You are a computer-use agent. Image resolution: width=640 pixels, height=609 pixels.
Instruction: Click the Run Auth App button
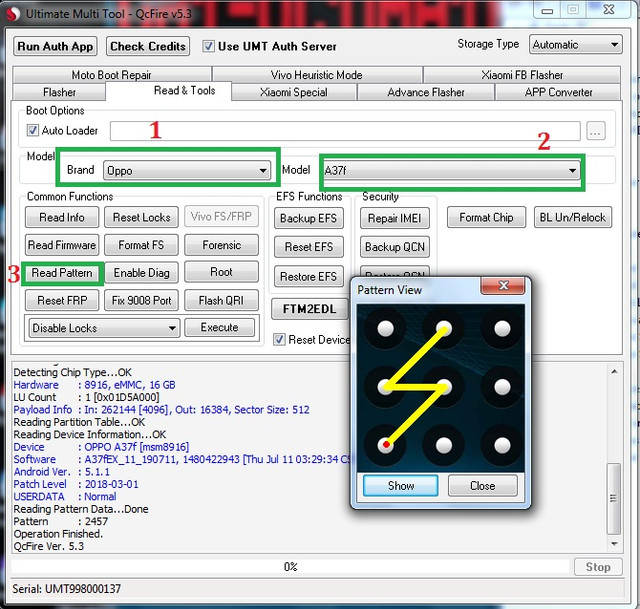point(55,46)
